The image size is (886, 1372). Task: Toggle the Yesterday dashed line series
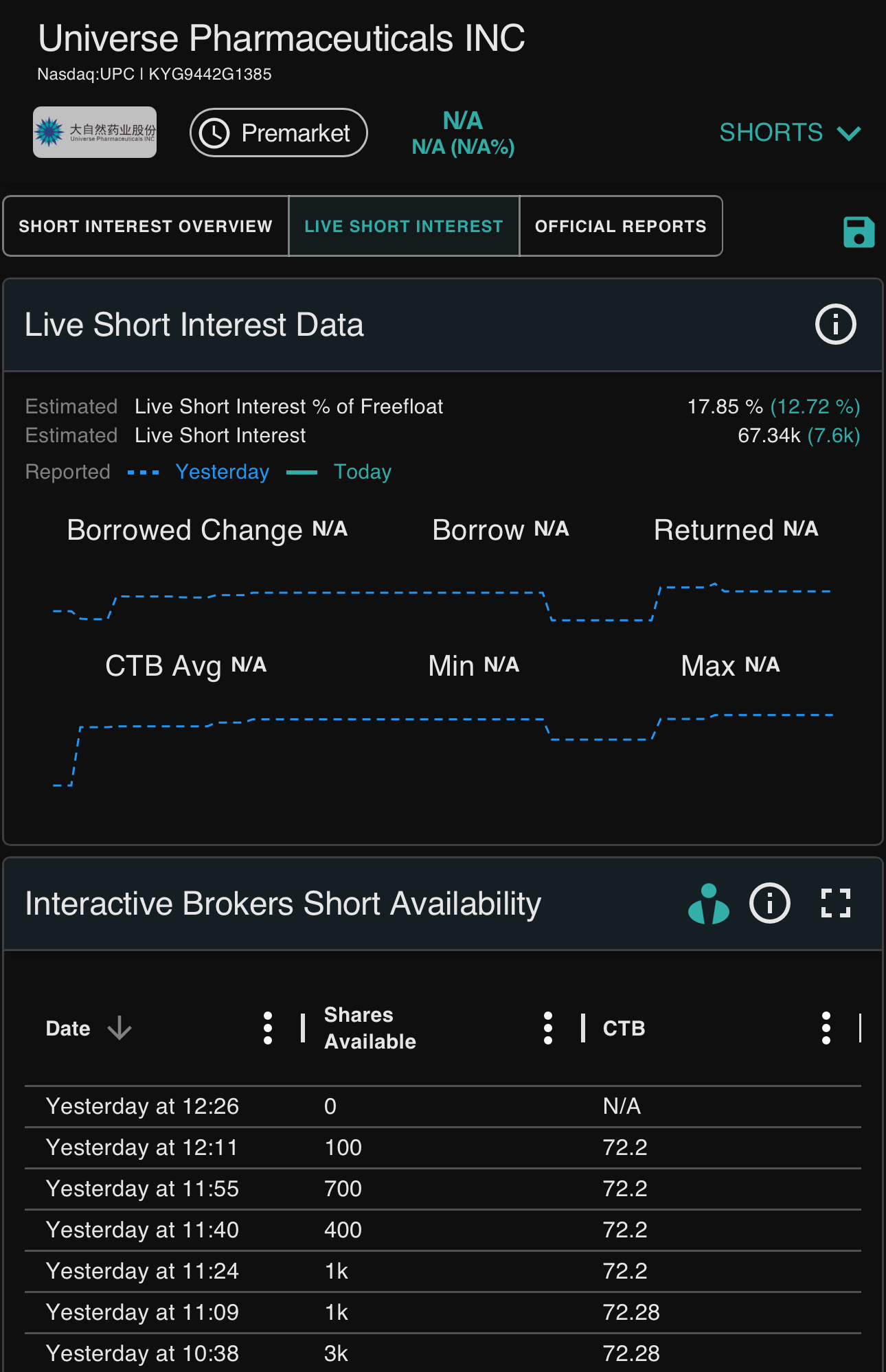pos(198,472)
